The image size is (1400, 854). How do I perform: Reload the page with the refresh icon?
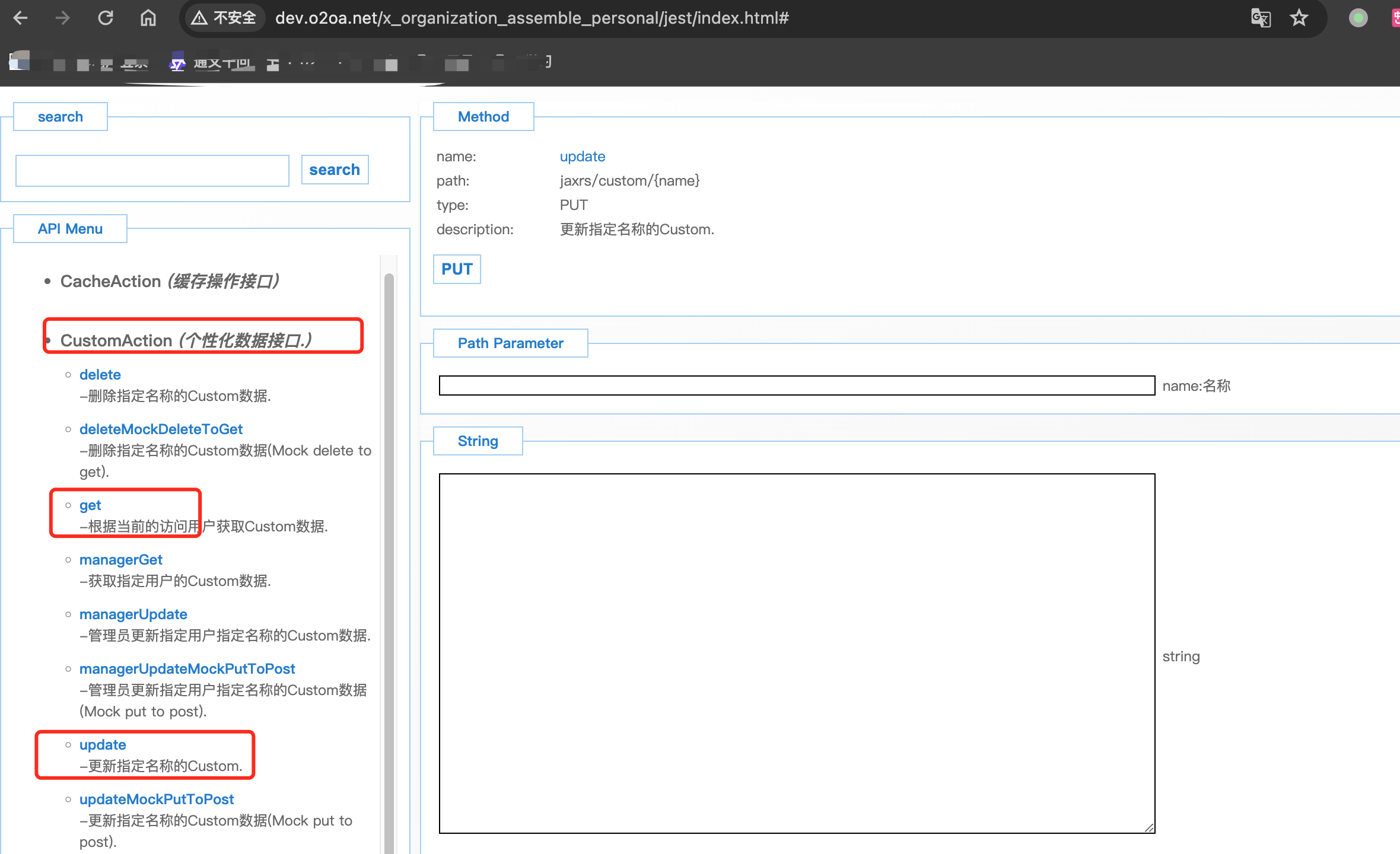click(106, 18)
